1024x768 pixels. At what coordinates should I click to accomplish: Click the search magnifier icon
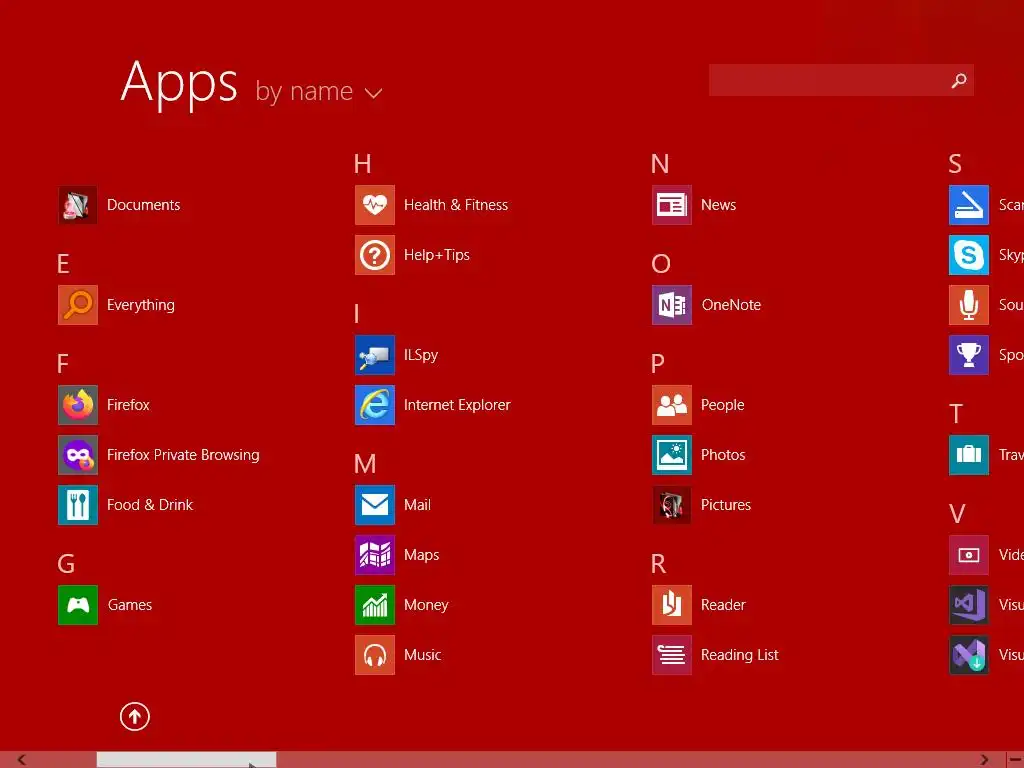(959, 80)
